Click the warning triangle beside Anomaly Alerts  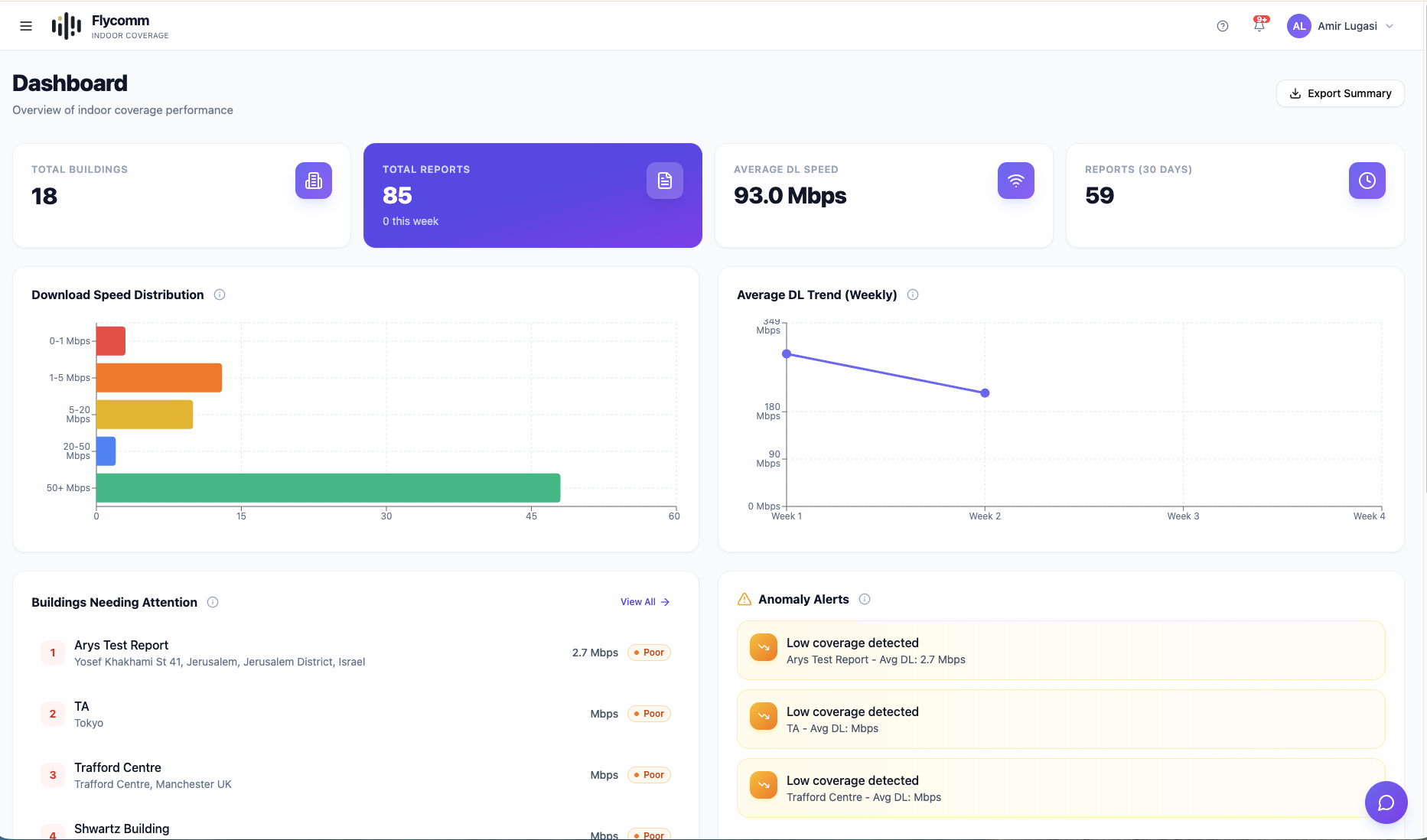743,599
